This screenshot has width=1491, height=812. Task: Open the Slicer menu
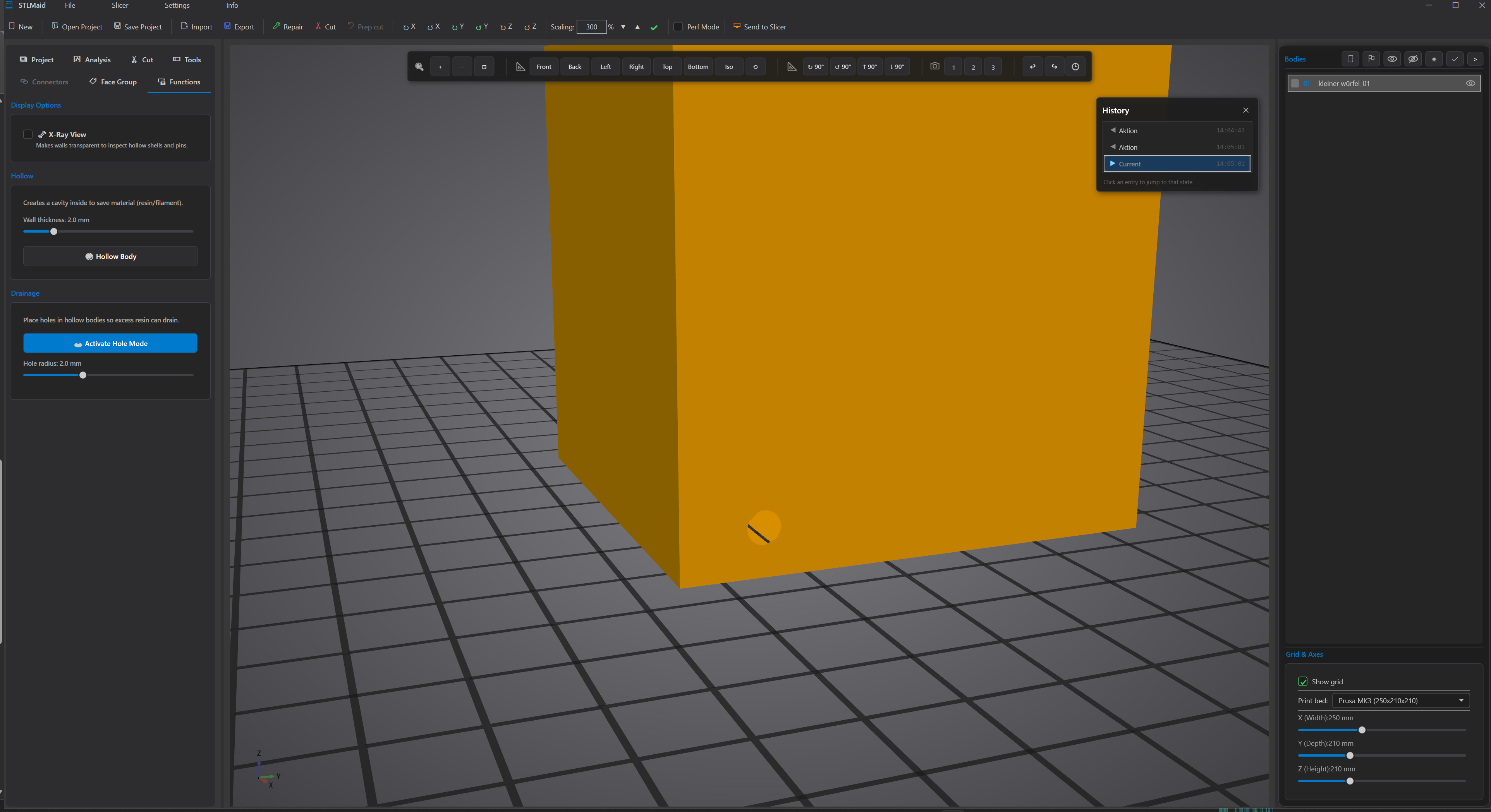pos(120,5)
